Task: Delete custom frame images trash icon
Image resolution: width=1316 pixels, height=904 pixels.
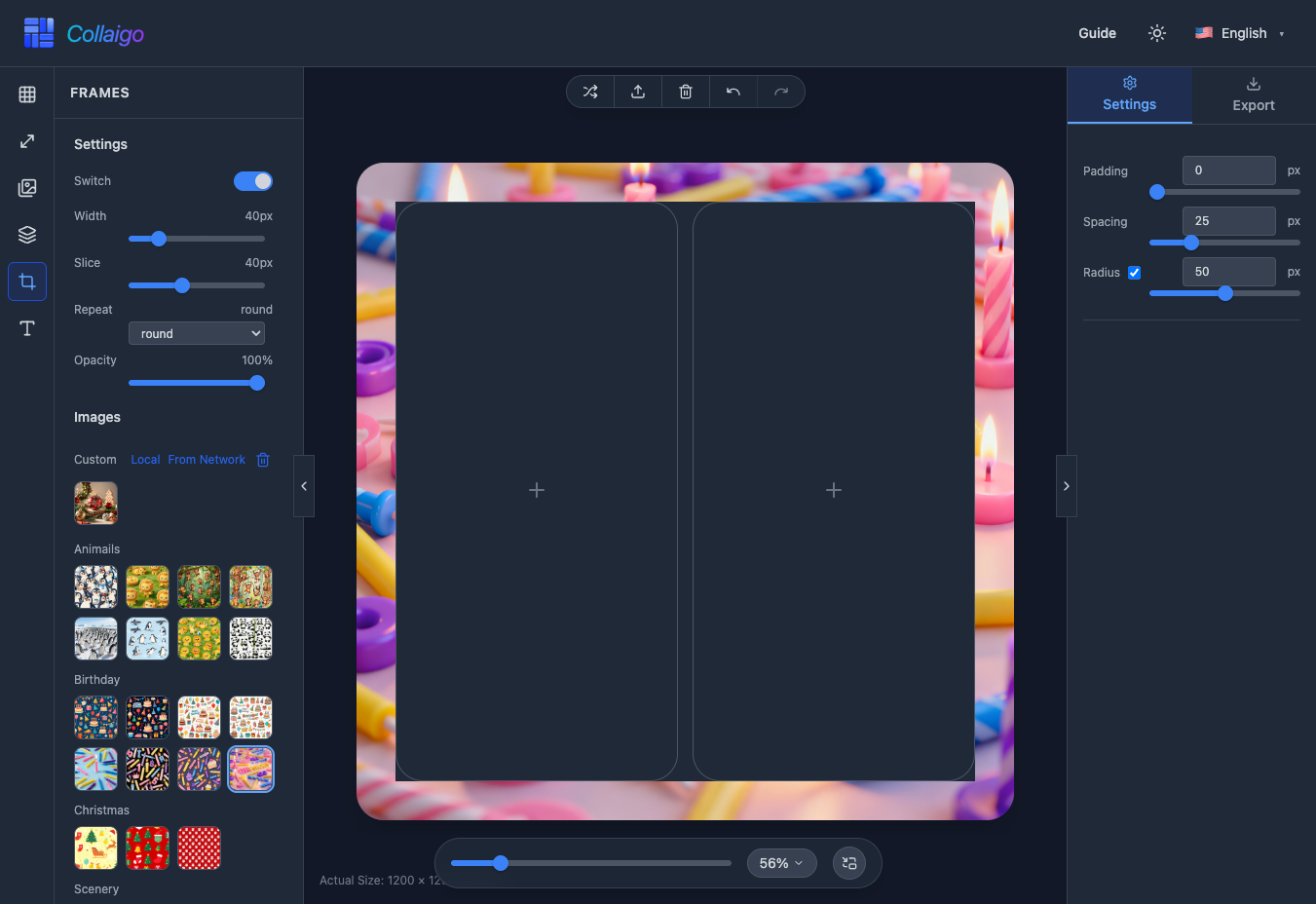Action: coord(263,460)
